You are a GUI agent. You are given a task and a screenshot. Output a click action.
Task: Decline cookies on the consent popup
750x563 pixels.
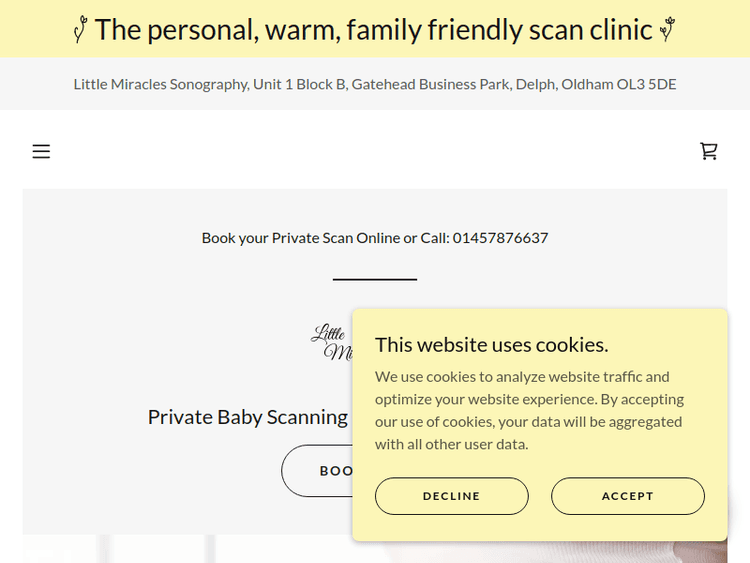point(451,496)
